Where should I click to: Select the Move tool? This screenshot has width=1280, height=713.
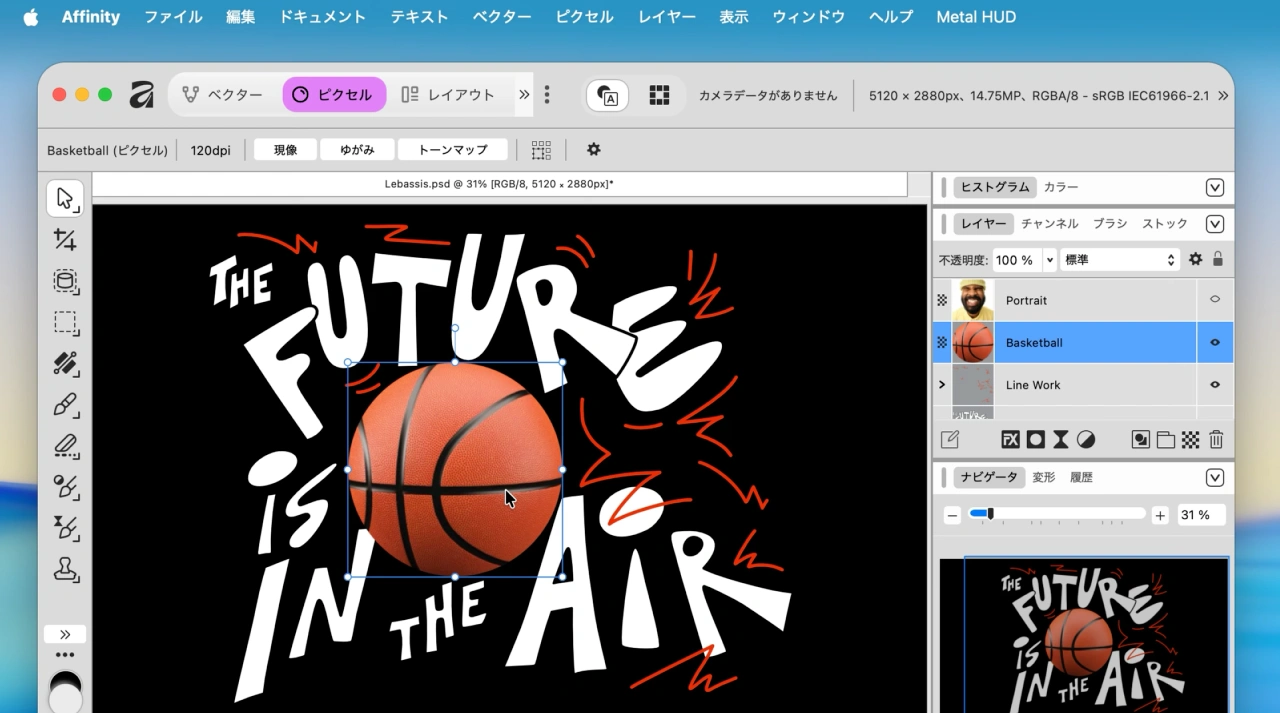(x=65, y=198)
